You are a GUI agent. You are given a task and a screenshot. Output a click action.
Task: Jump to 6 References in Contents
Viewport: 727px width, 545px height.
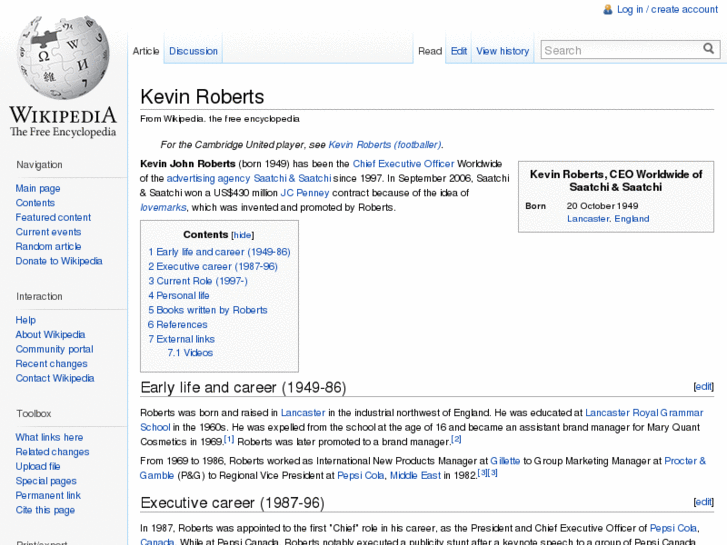point(178,325)
